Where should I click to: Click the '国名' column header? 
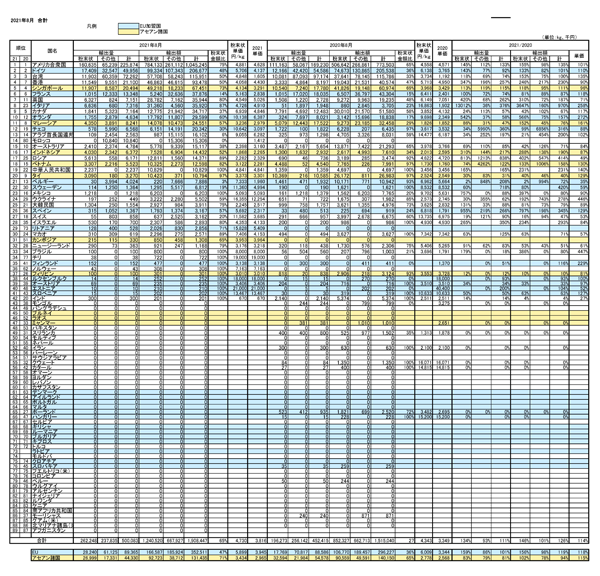52,51
